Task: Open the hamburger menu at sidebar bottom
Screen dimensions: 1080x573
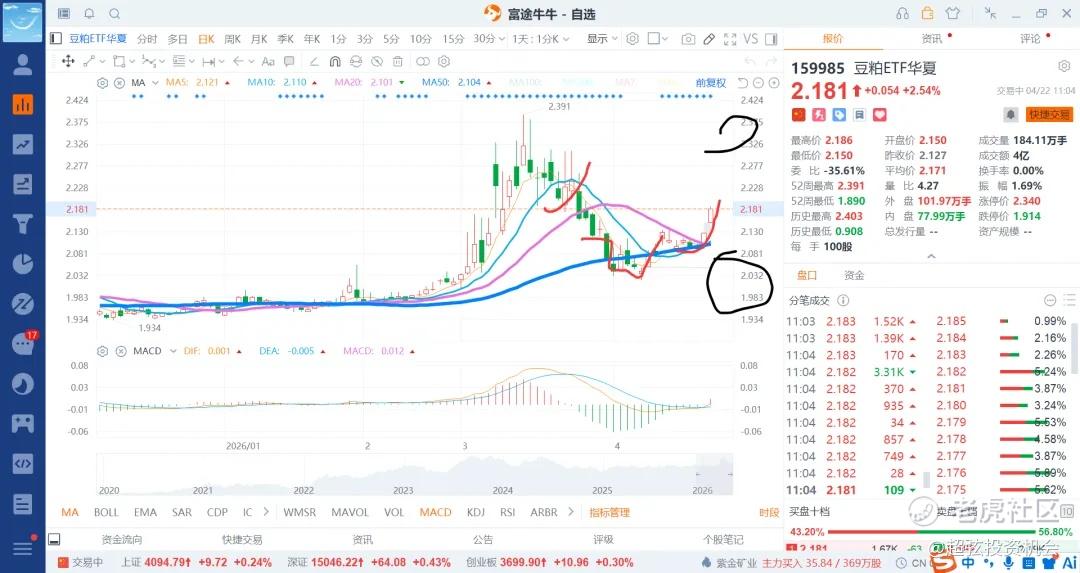Action: click(x=22, y=548)
